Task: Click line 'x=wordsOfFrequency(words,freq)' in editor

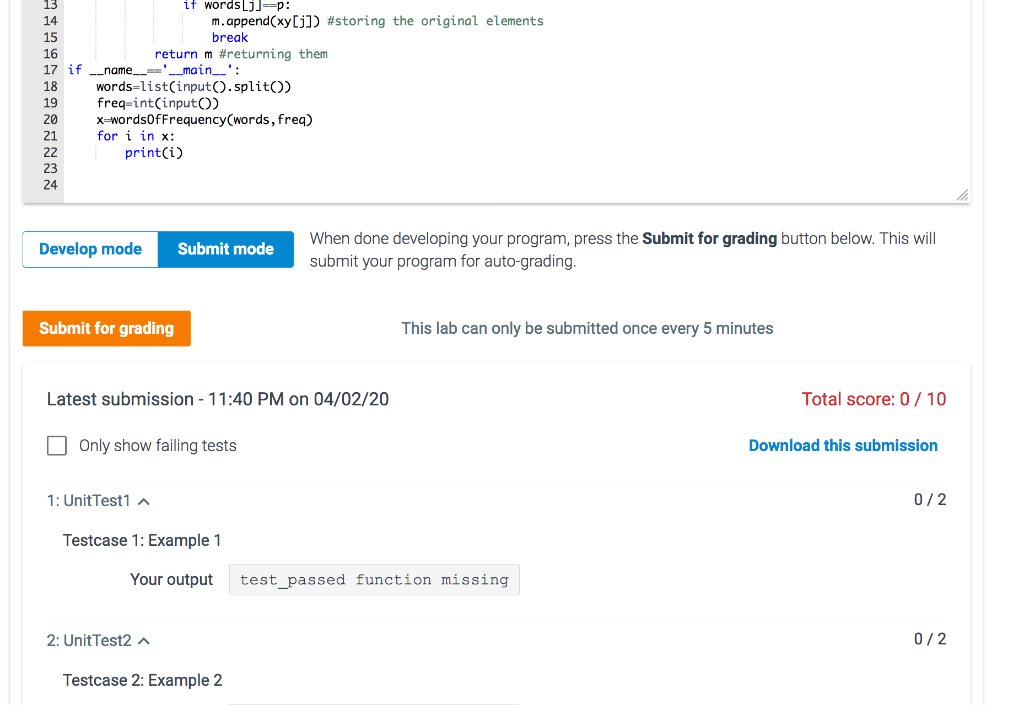Action: tap(205, 119)
